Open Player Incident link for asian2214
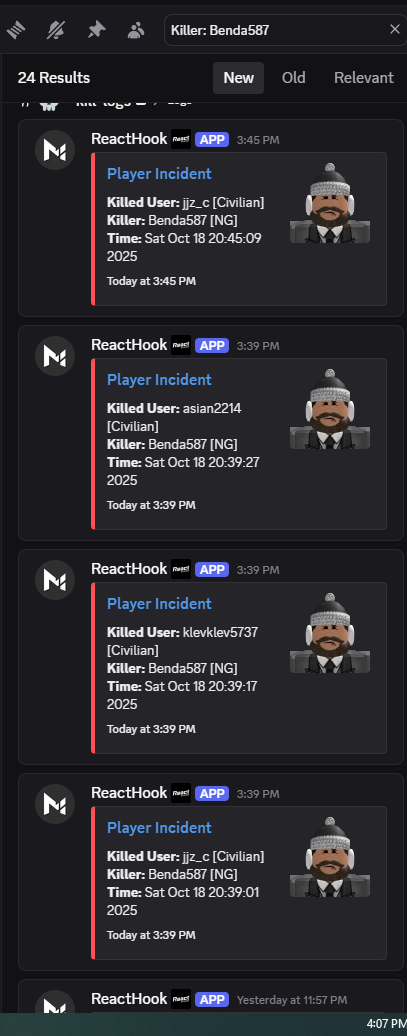Screen dimensions: 407x1036 point(159,379)
